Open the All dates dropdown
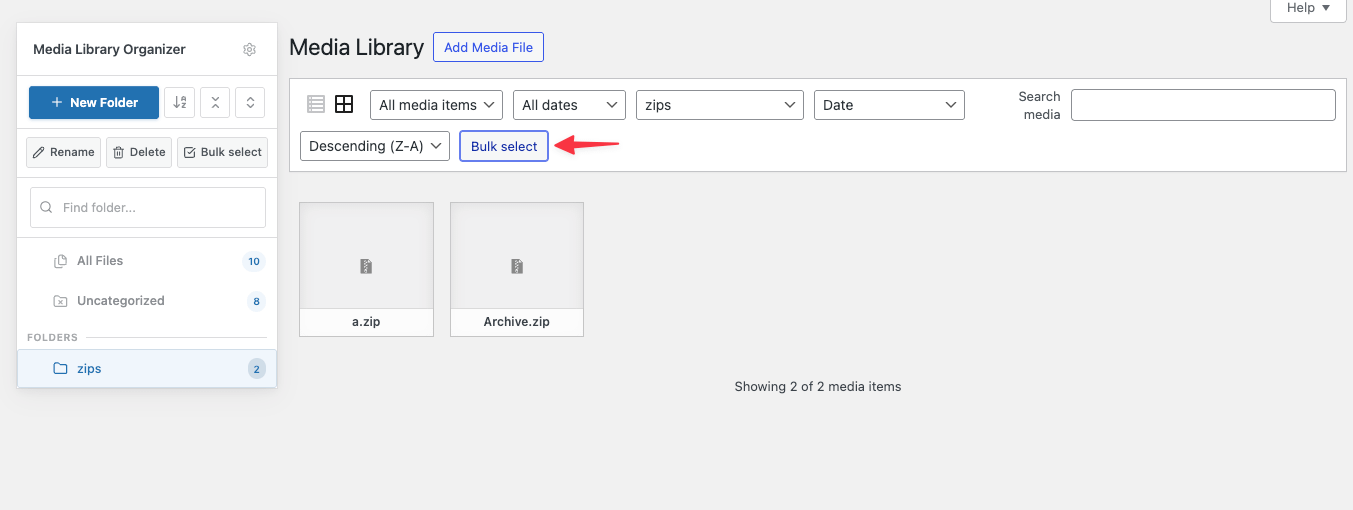Viewport: 1353px width, 510px height. [569, 105]
